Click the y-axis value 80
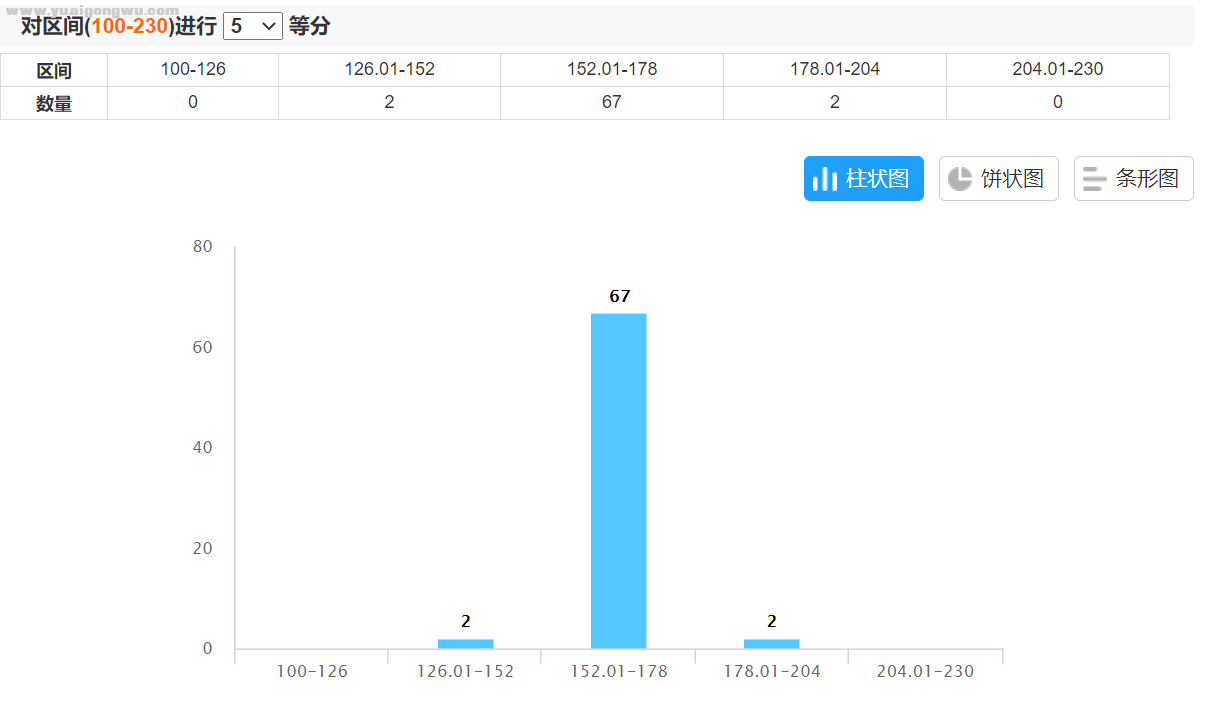Screen dimensions: 1214x719 tap(202, 246)
